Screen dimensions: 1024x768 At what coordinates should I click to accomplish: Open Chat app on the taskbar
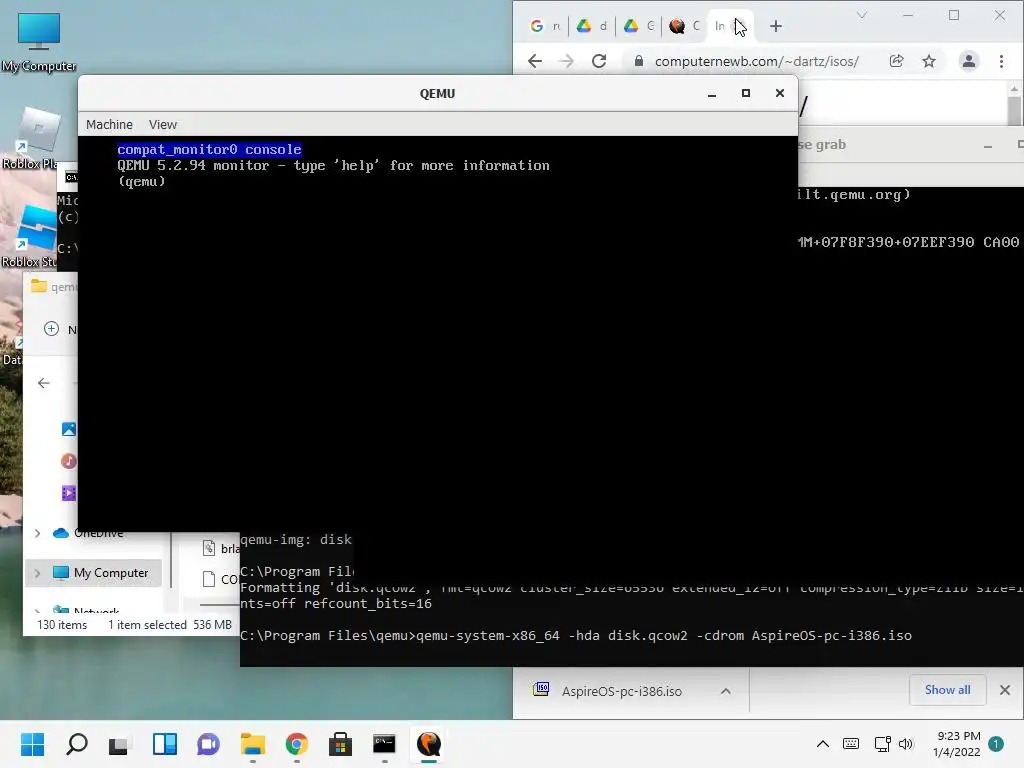click(208, 744)
